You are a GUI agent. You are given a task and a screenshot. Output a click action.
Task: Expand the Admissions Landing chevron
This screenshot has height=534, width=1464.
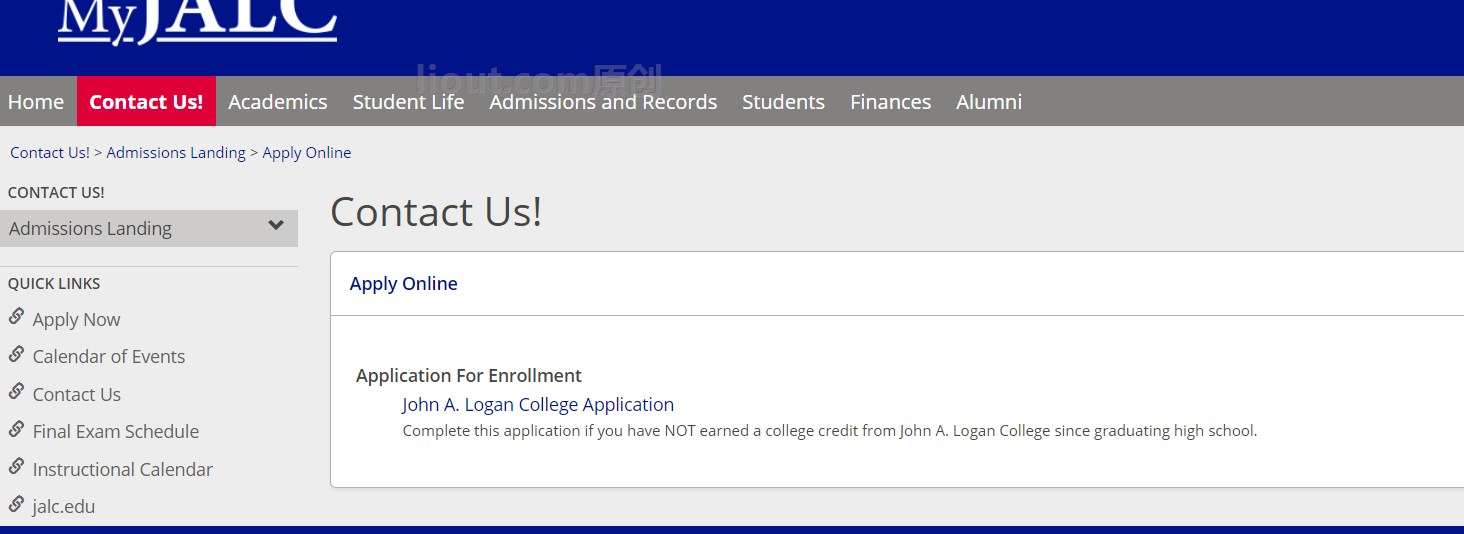[x=276, y=226]
